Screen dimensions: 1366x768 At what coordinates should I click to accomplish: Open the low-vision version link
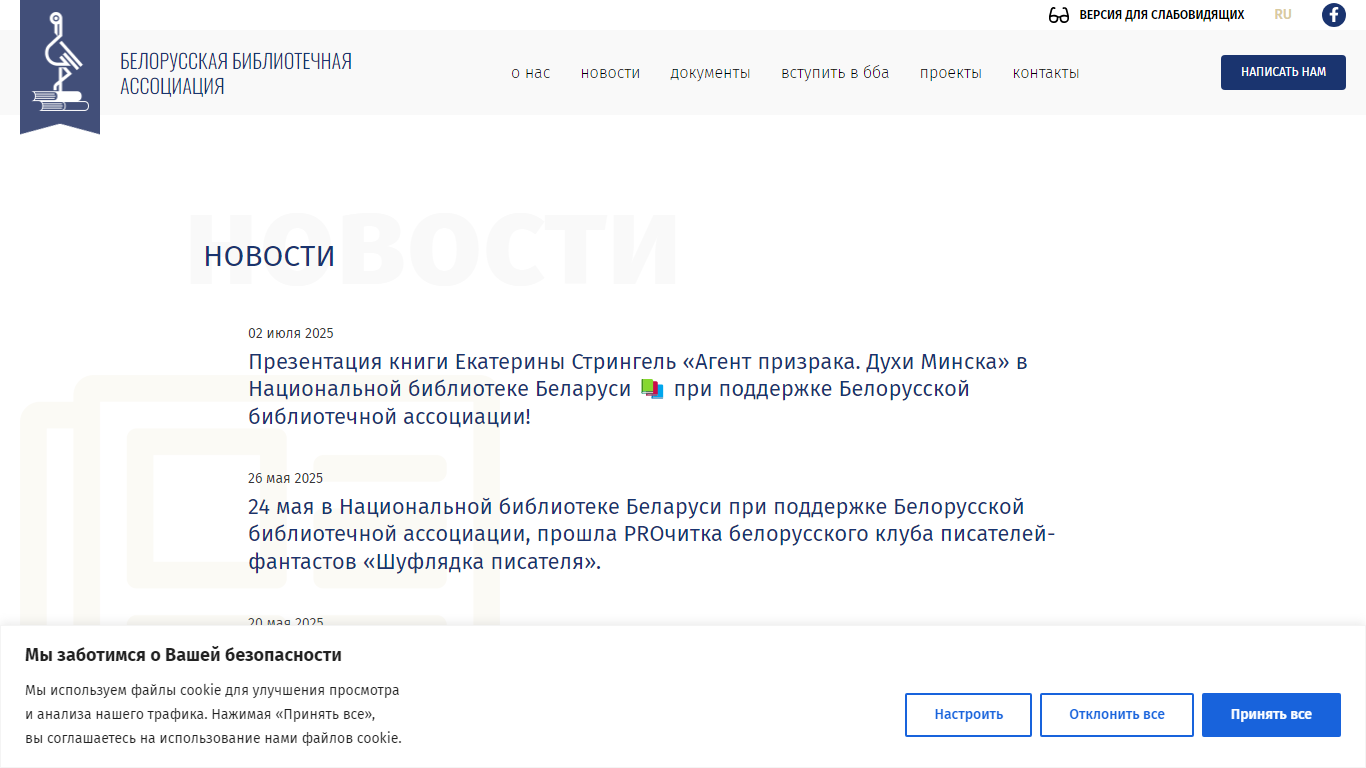1161,15
